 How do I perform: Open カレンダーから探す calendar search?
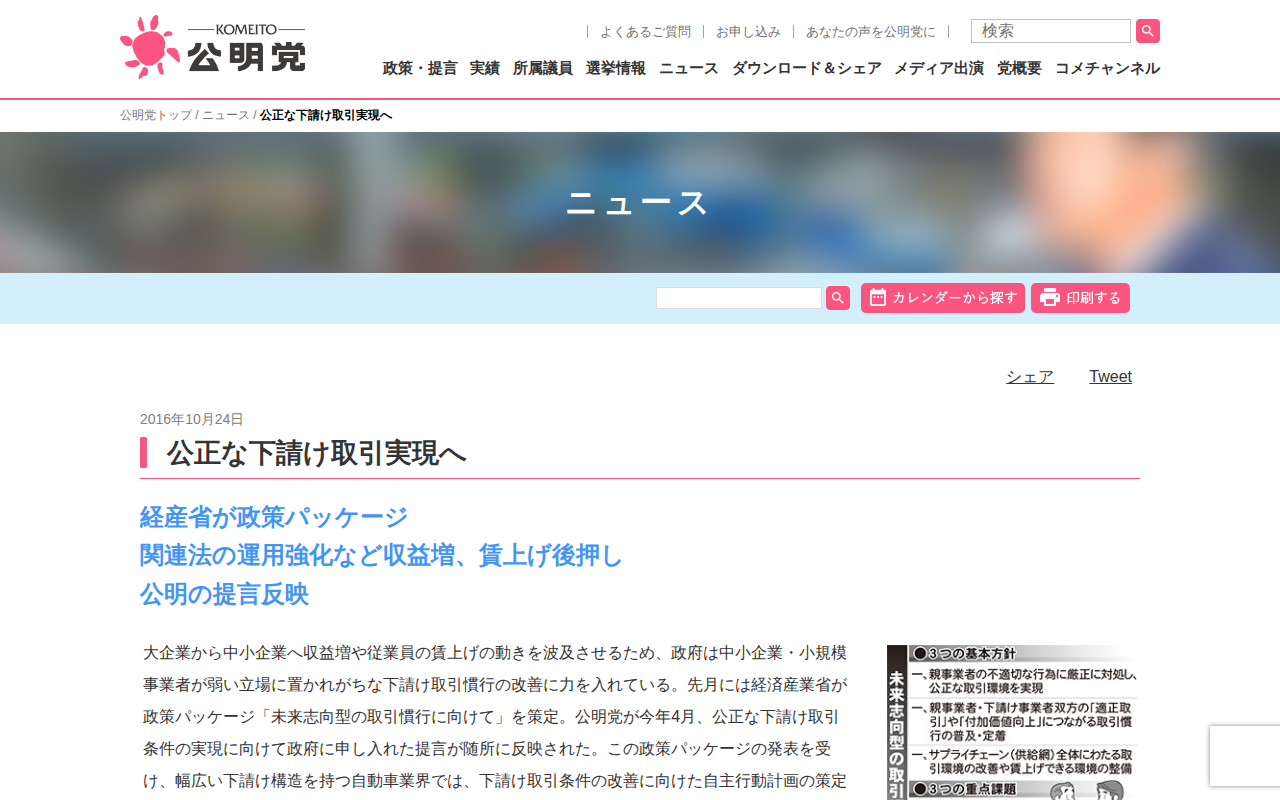coord(943,298)
